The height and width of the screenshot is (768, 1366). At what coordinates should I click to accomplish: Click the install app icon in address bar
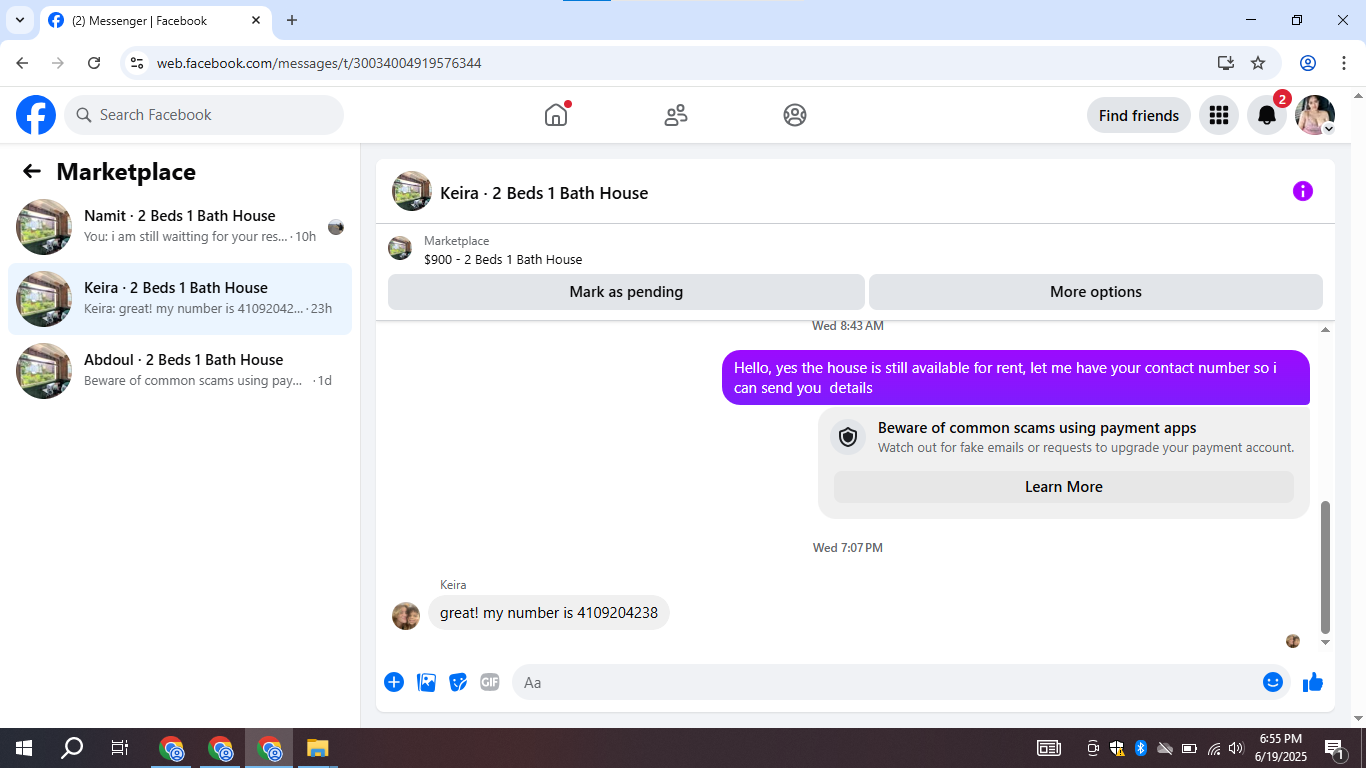tap(1226, 63)
